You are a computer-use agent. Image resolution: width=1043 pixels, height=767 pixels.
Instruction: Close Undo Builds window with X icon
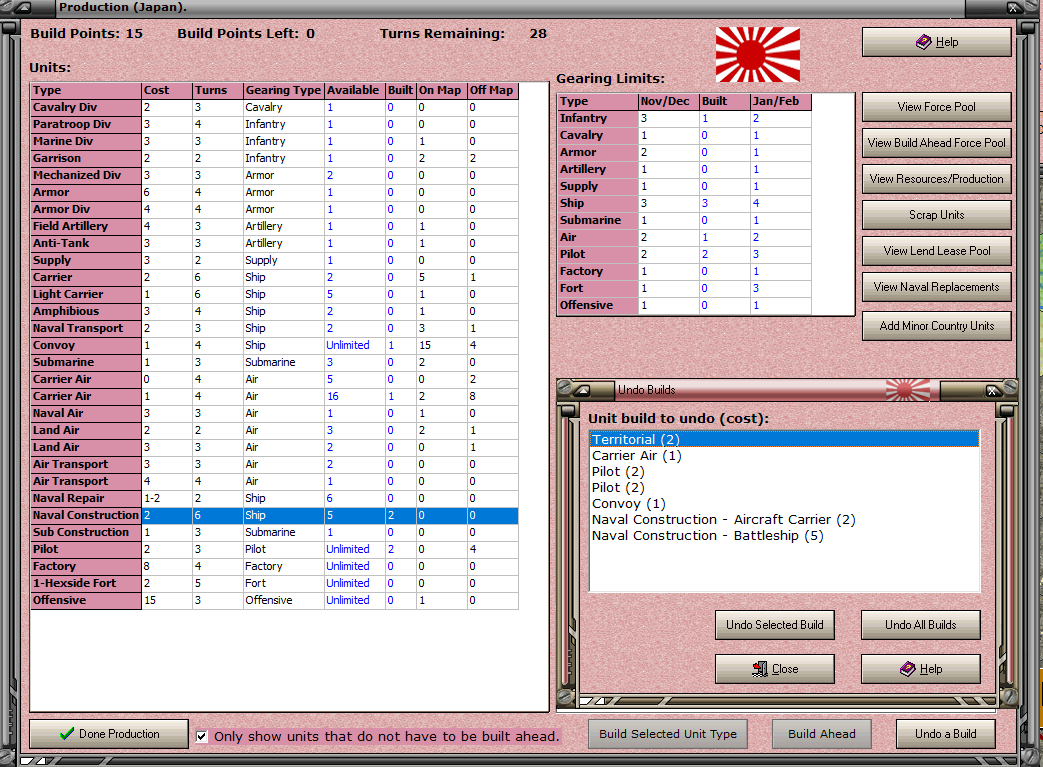pyautogui.click(x=992, y=391)
